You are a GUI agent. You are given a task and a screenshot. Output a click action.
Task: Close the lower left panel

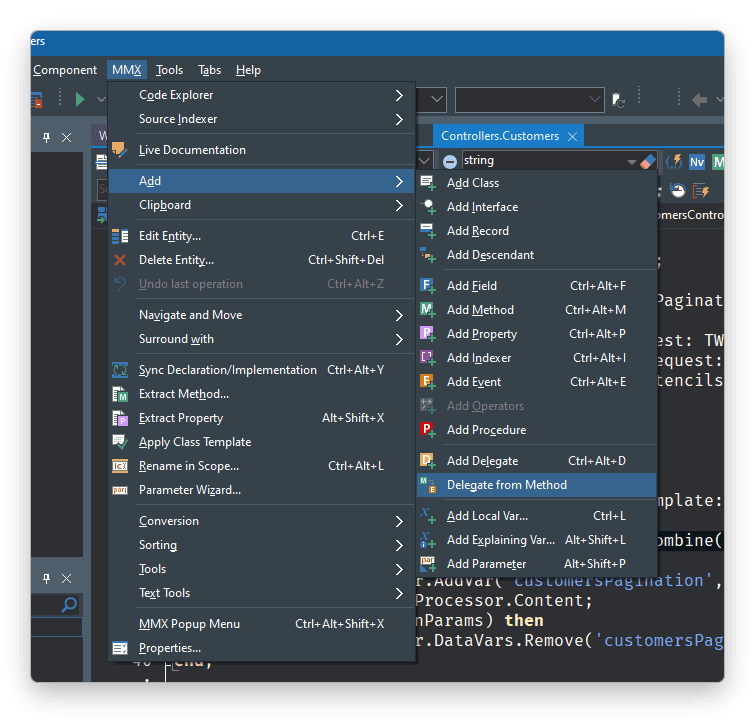pos(66,578)
